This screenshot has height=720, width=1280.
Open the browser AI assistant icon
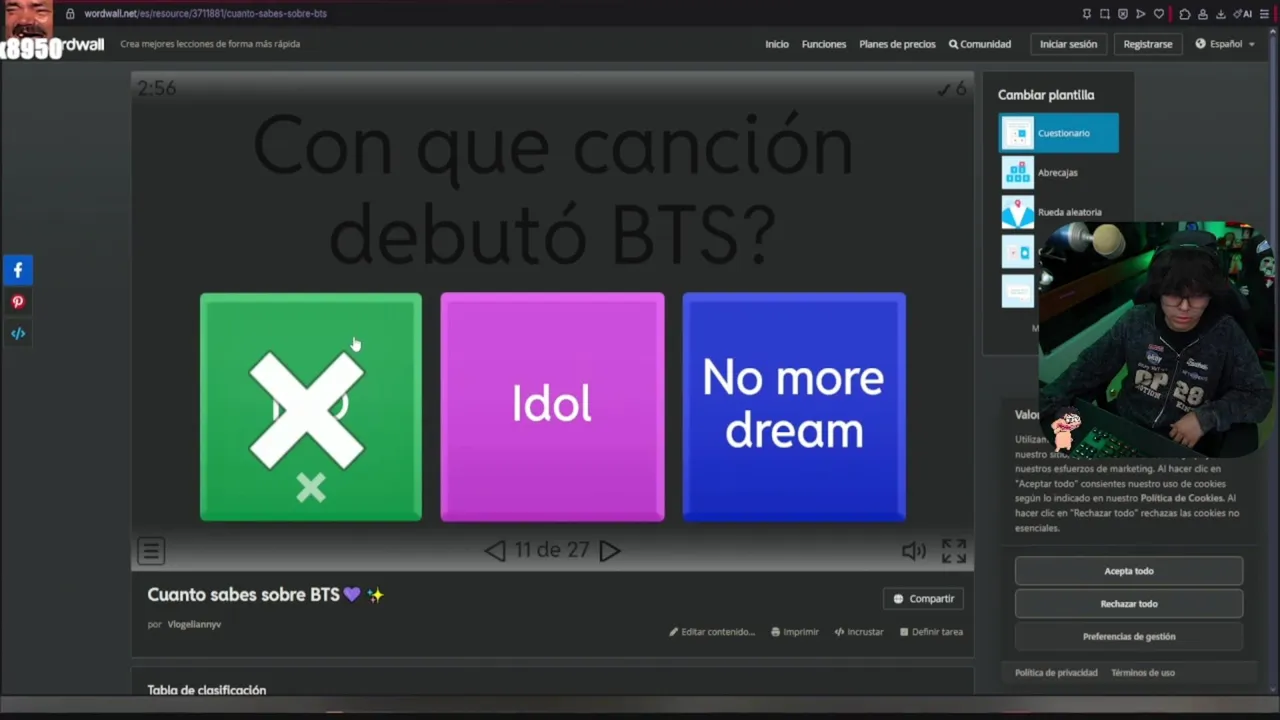click(x=1243, y=14)
